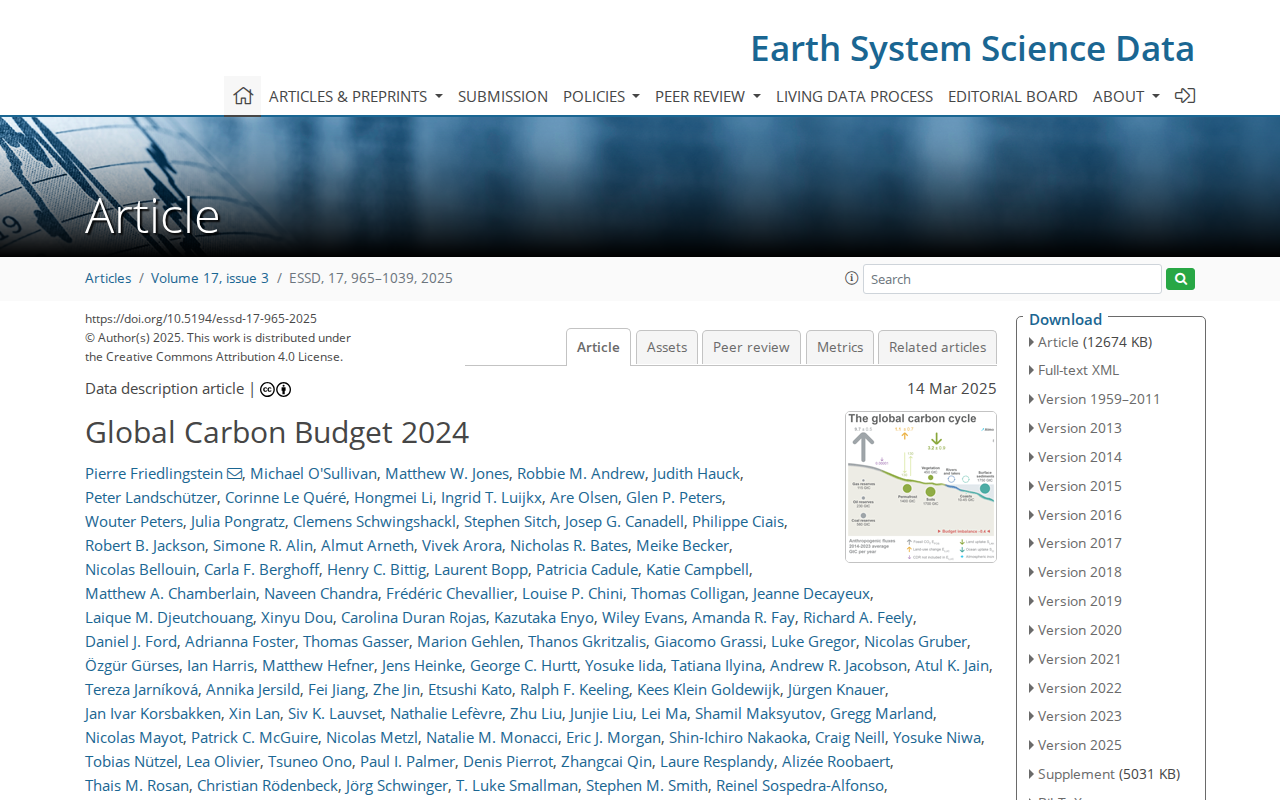Download the Article PDF (12674 KB)

[x=1095, y=342]
